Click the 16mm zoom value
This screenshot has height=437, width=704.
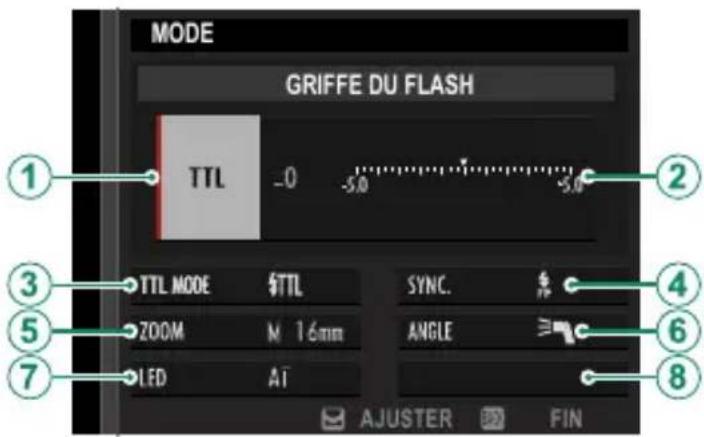coord(319,332)
